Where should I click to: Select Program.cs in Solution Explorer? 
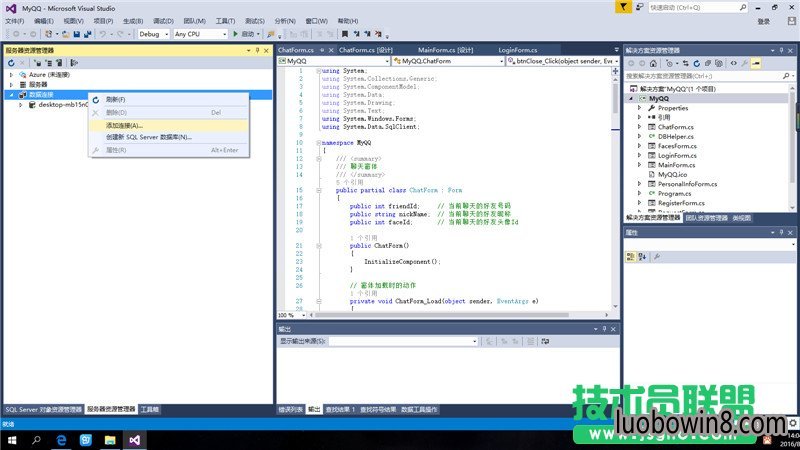(x=674, y=193)
